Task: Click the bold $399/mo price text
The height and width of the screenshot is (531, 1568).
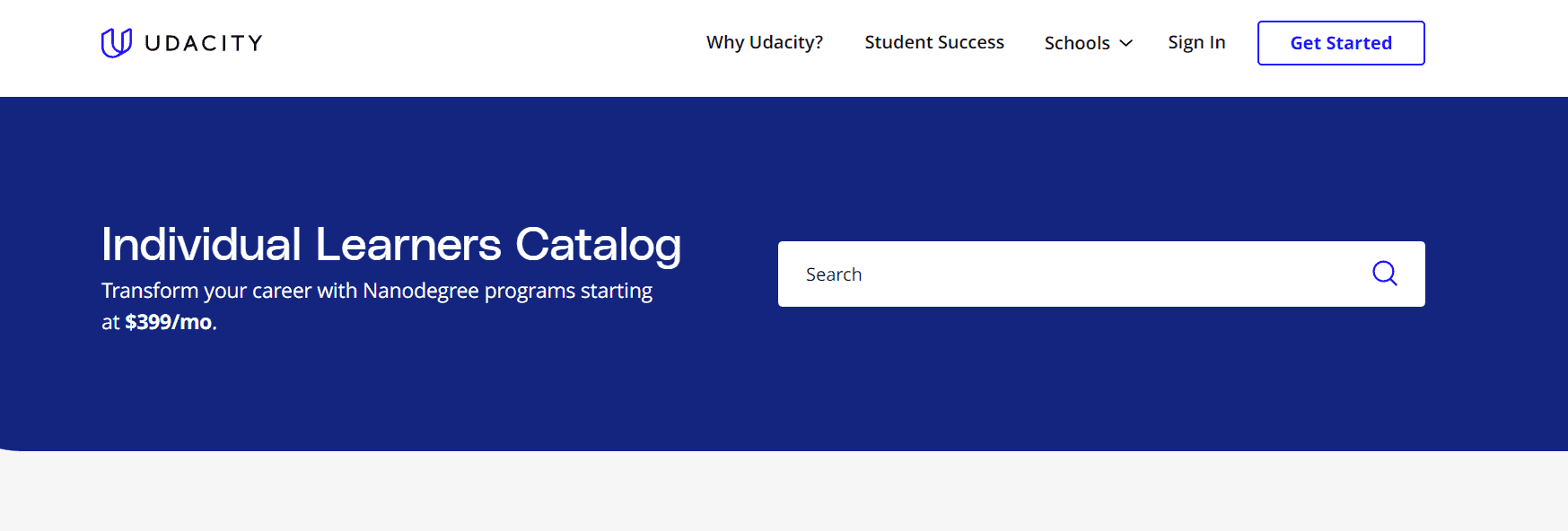Action: tap(169, 322)
